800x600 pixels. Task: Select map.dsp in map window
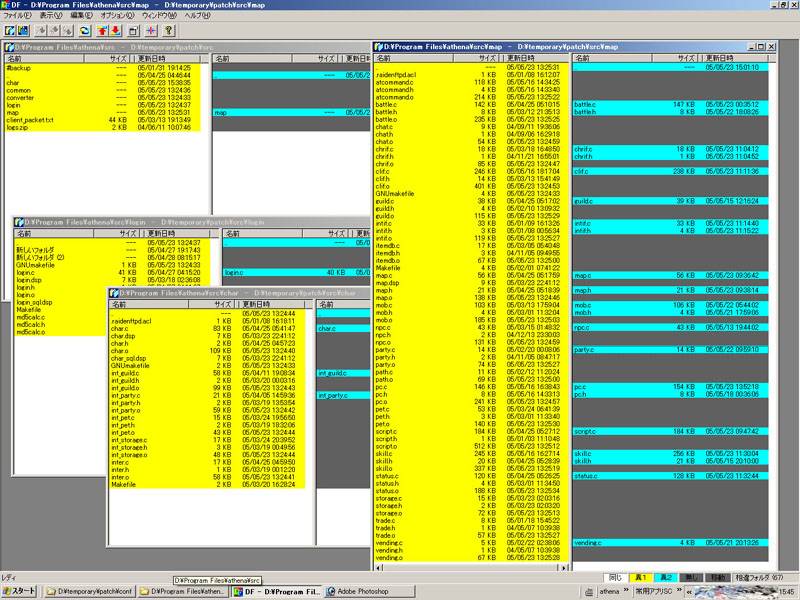tap(472, 283)
